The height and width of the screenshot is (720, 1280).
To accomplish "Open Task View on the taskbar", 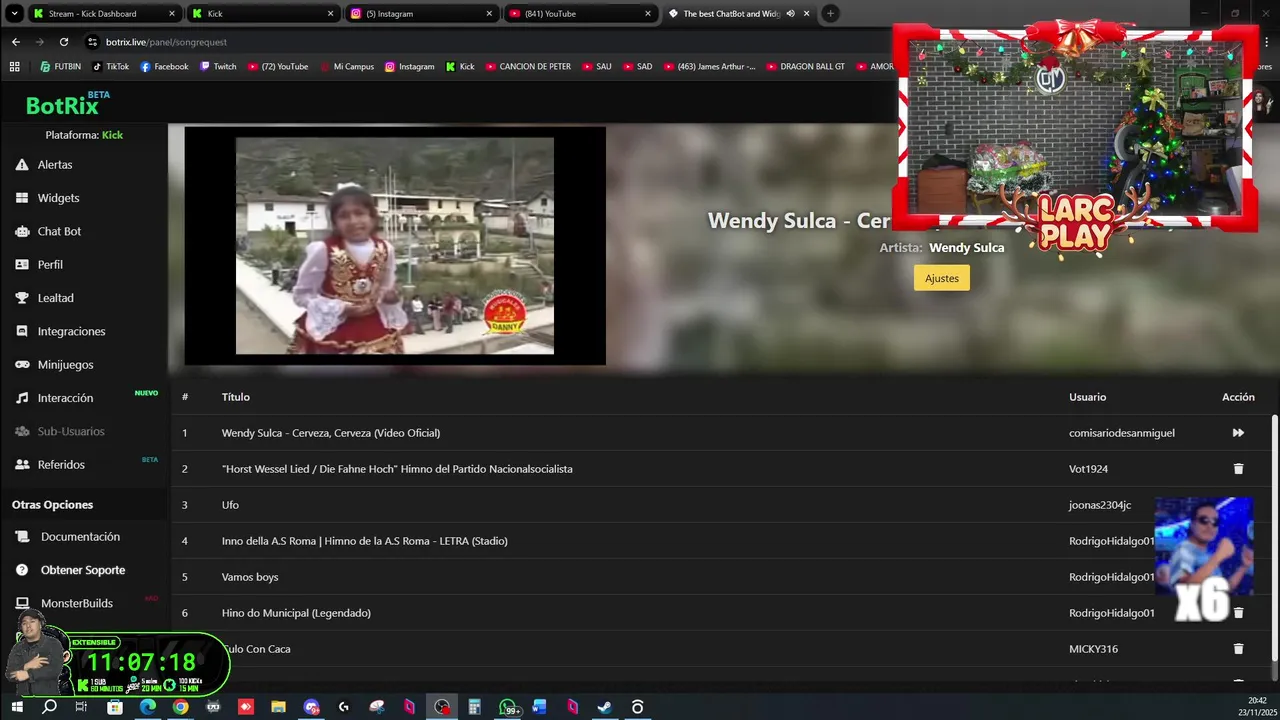I will tap(82, 707).
